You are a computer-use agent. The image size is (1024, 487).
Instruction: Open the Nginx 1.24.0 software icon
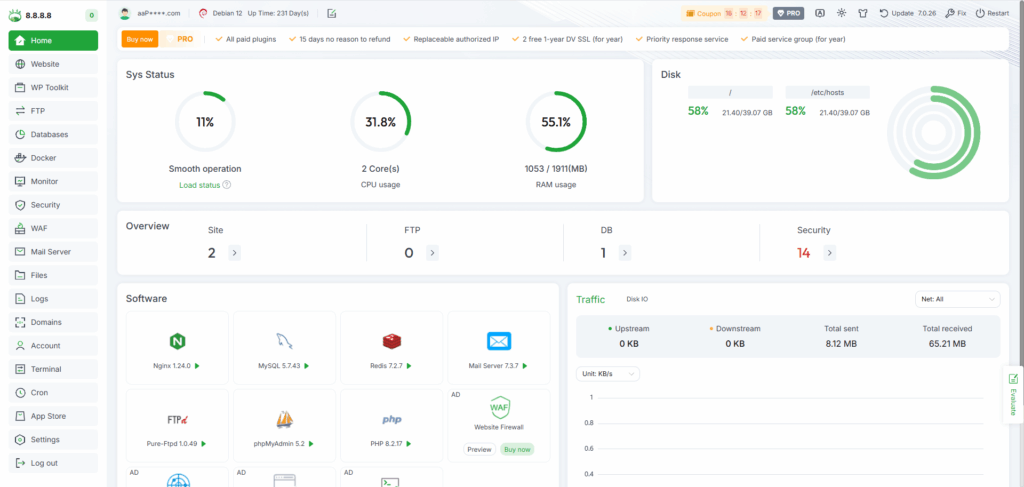click(x=178, y=341)
